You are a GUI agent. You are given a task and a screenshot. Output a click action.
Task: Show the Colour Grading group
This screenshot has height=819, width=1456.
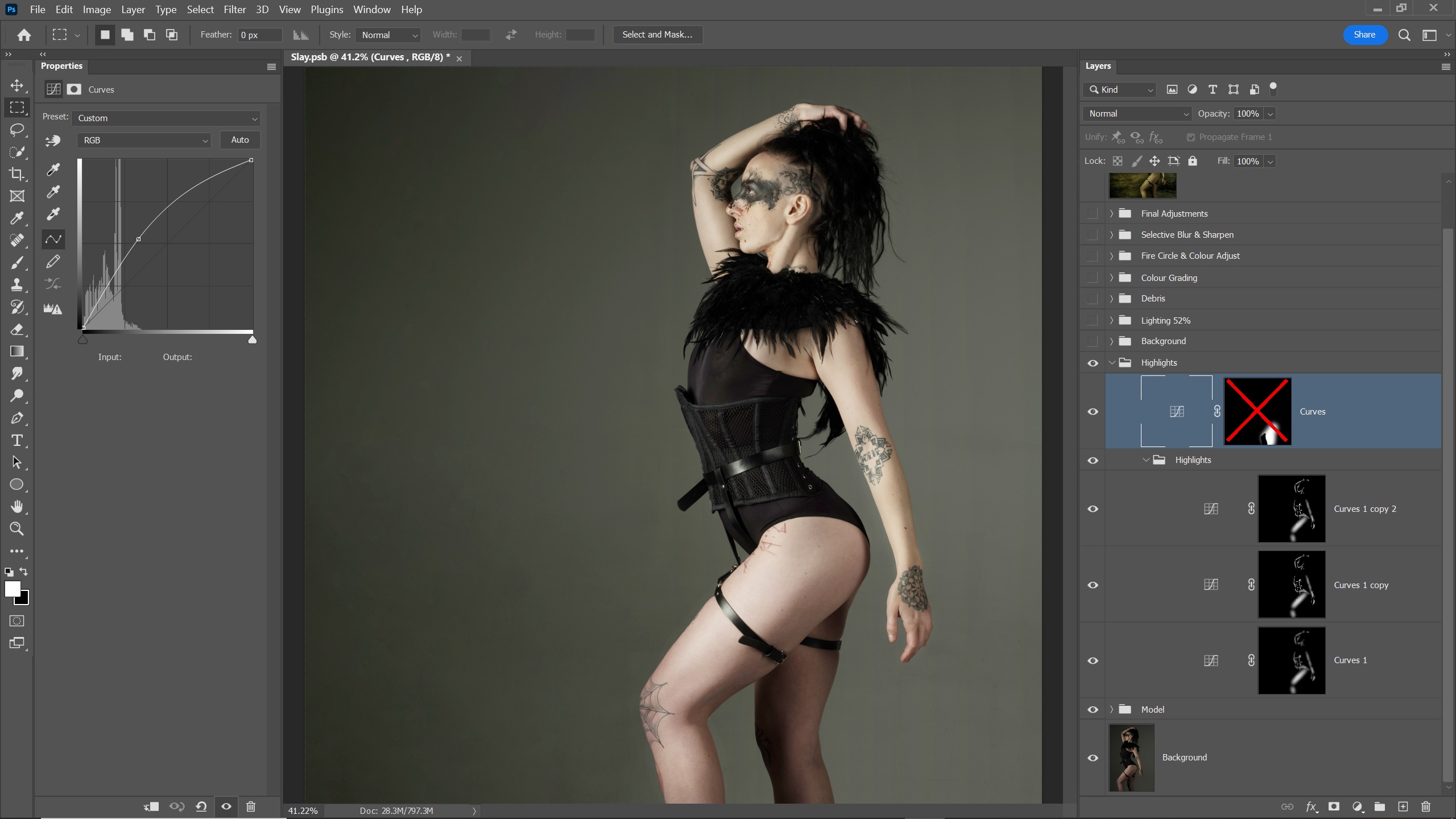tap(1092, 278)
